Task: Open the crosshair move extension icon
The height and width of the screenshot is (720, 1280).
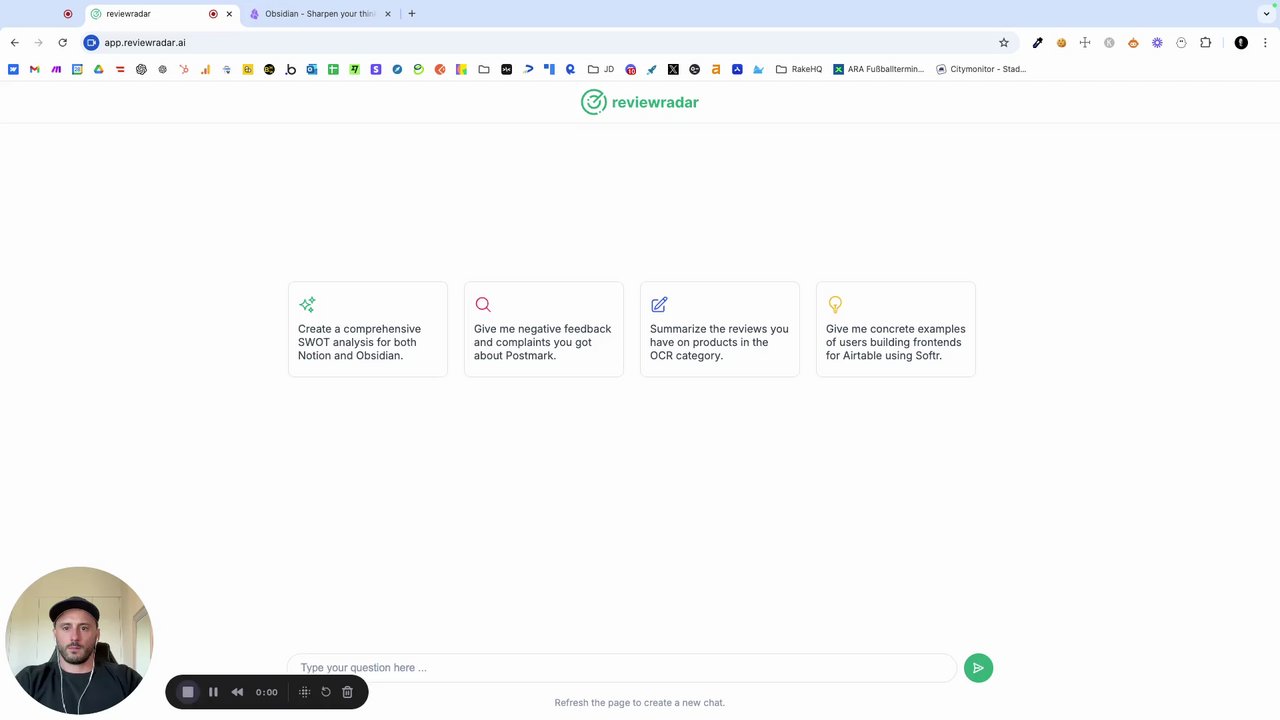Action: click(1085, 43)
